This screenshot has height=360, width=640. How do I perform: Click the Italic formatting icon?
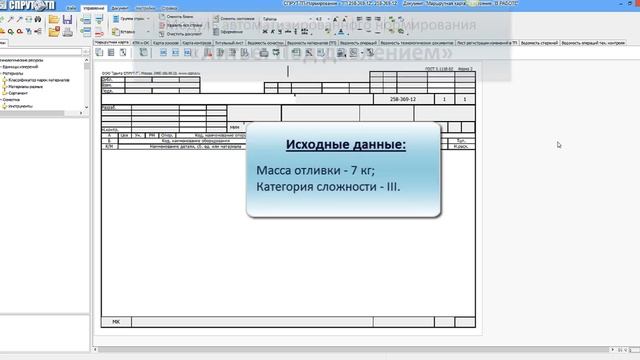point(272,31)
